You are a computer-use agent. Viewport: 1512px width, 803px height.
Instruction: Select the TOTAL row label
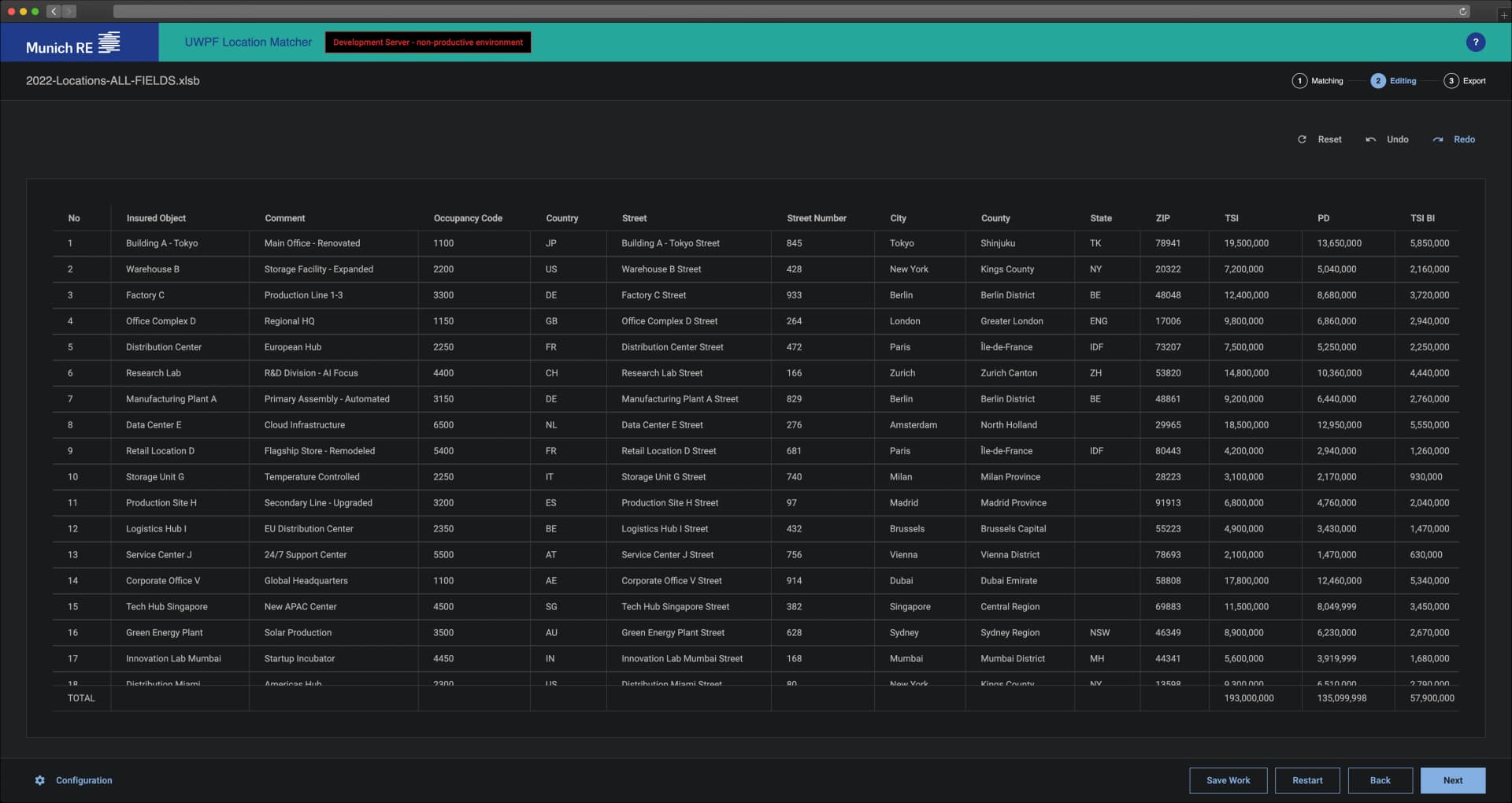tap(81, 698)
